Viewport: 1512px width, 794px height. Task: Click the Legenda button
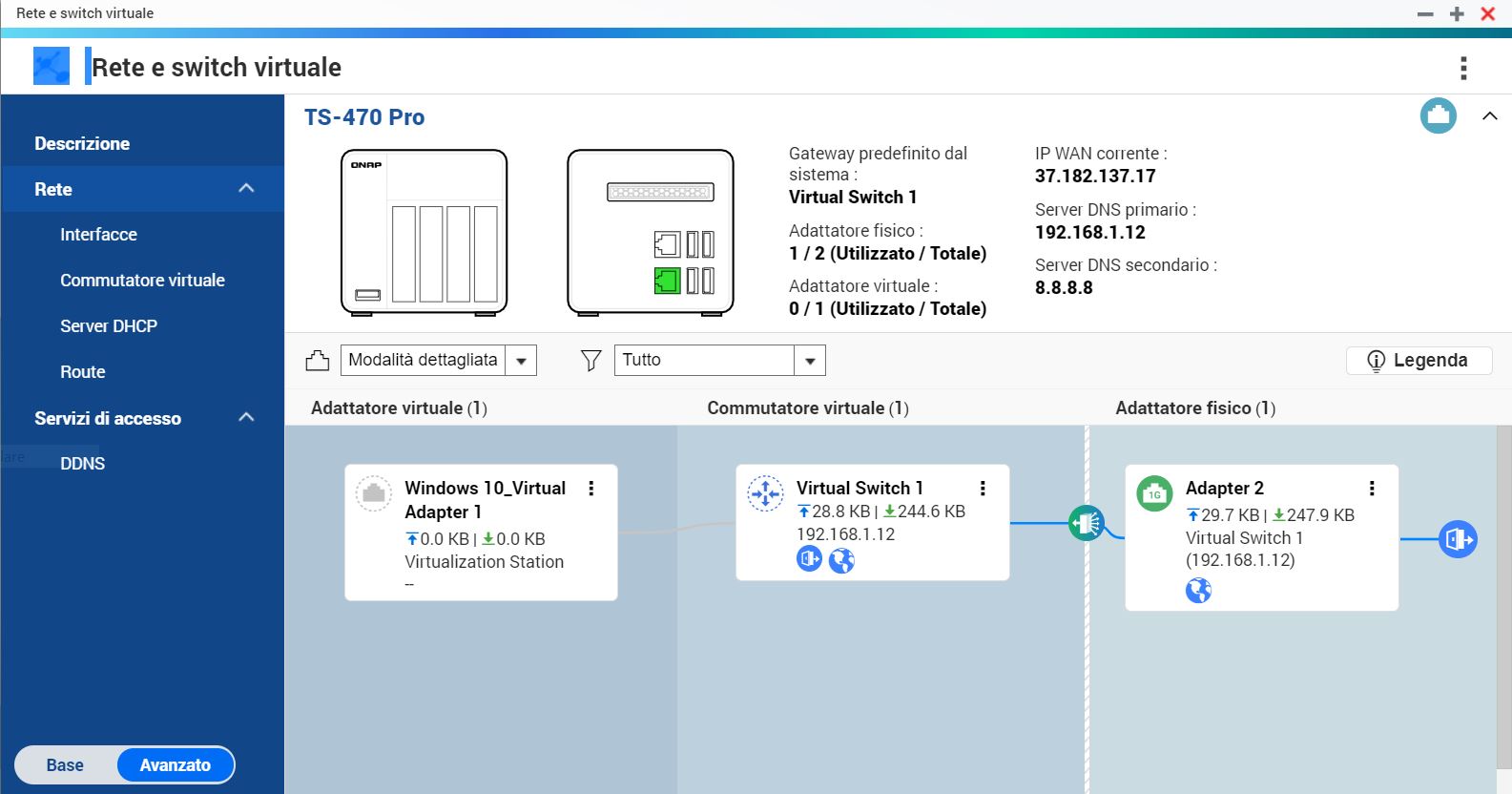pos(1419,361)
